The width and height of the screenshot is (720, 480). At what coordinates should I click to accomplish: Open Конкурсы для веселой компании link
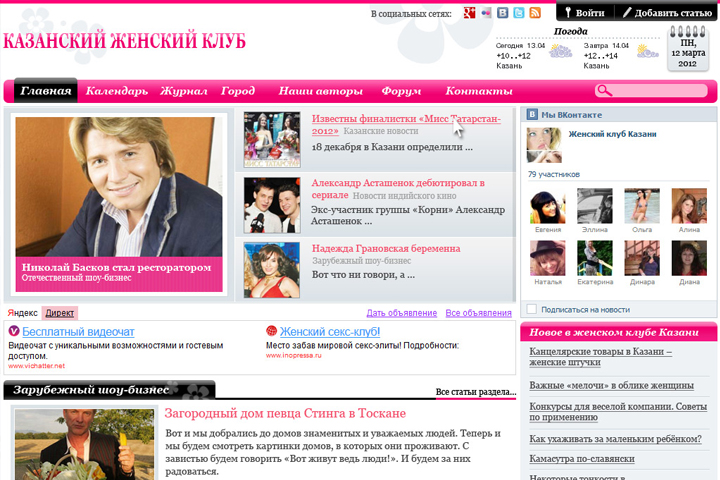[618, 412]
